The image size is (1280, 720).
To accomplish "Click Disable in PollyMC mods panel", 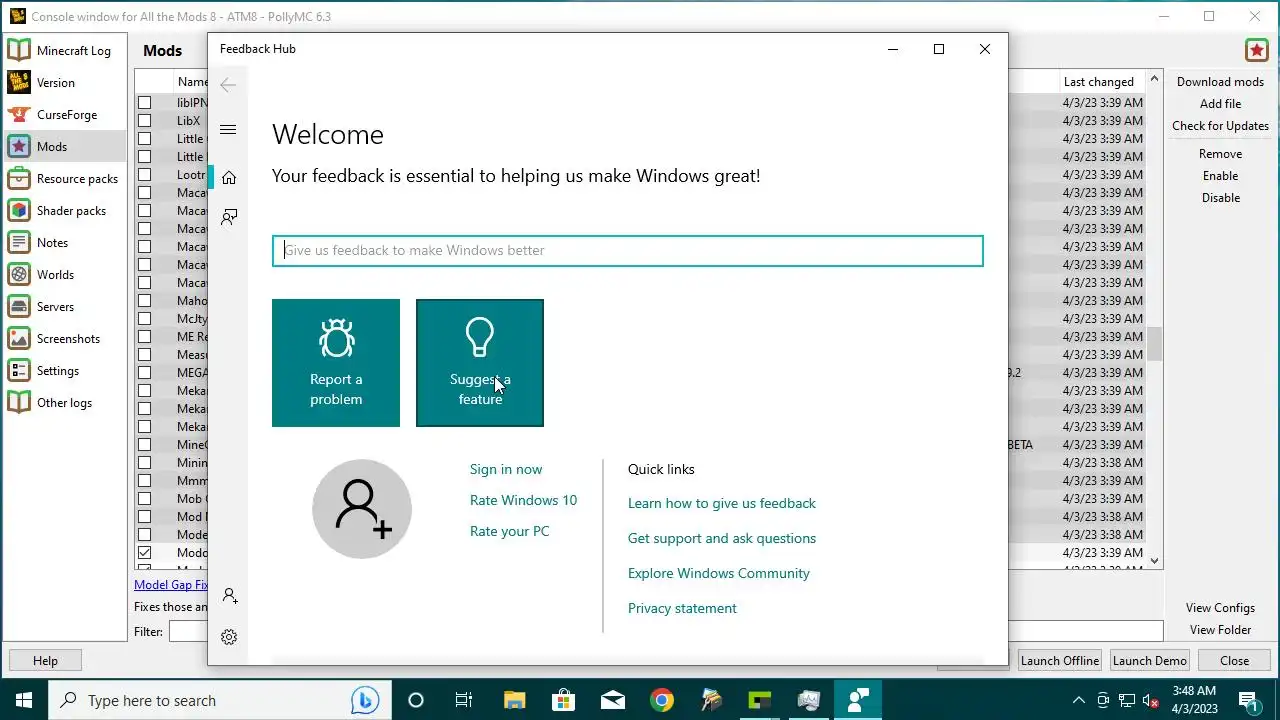I will coord(1220,198).
